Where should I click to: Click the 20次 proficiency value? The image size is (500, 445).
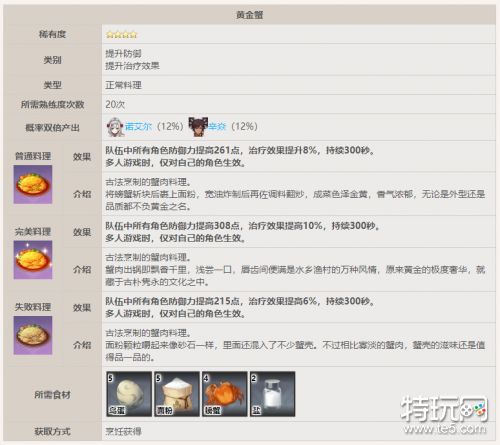pyautogui.click(x=115, y=104)
